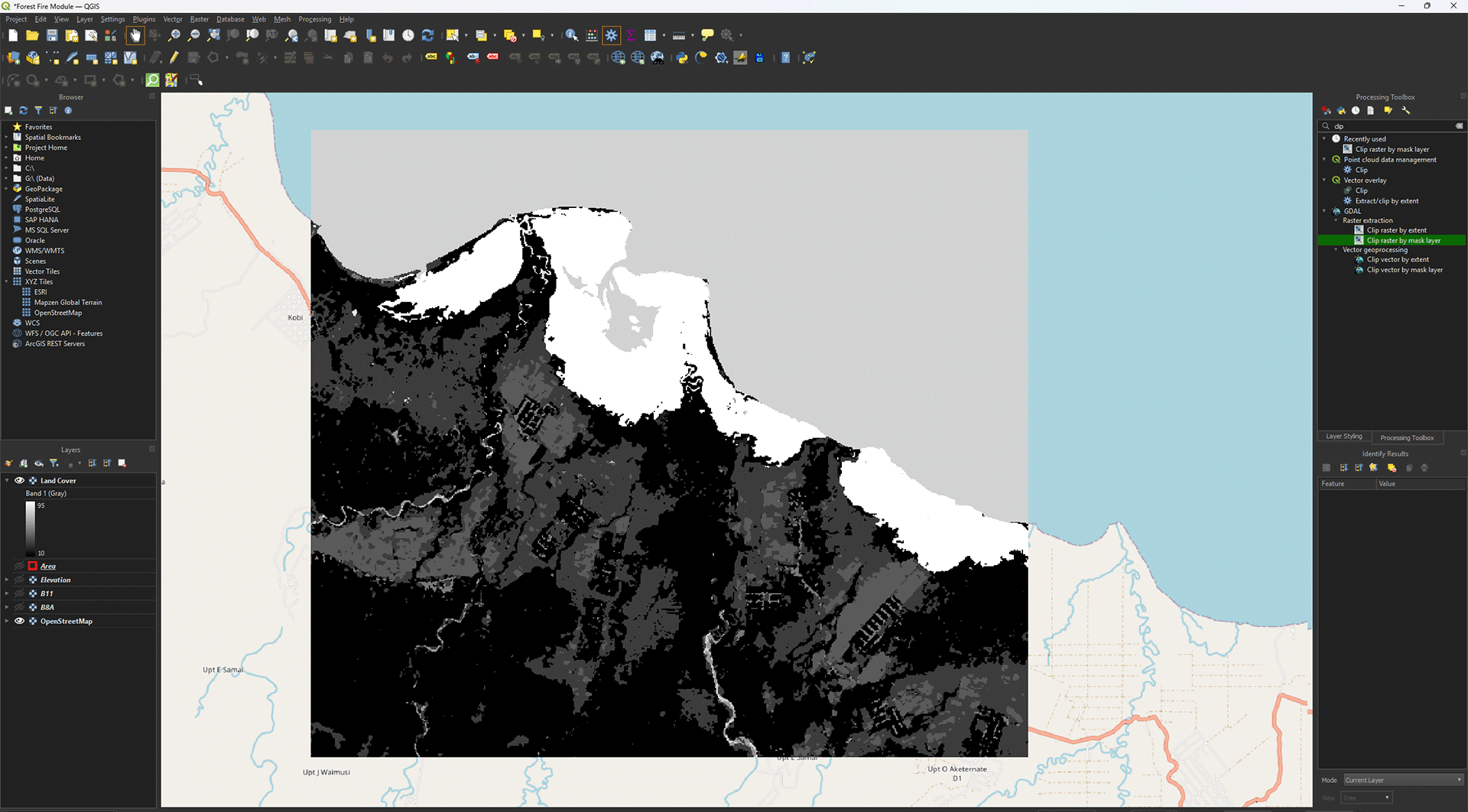Toggle visibility of OpenStreetMap layer

[20, 622]
